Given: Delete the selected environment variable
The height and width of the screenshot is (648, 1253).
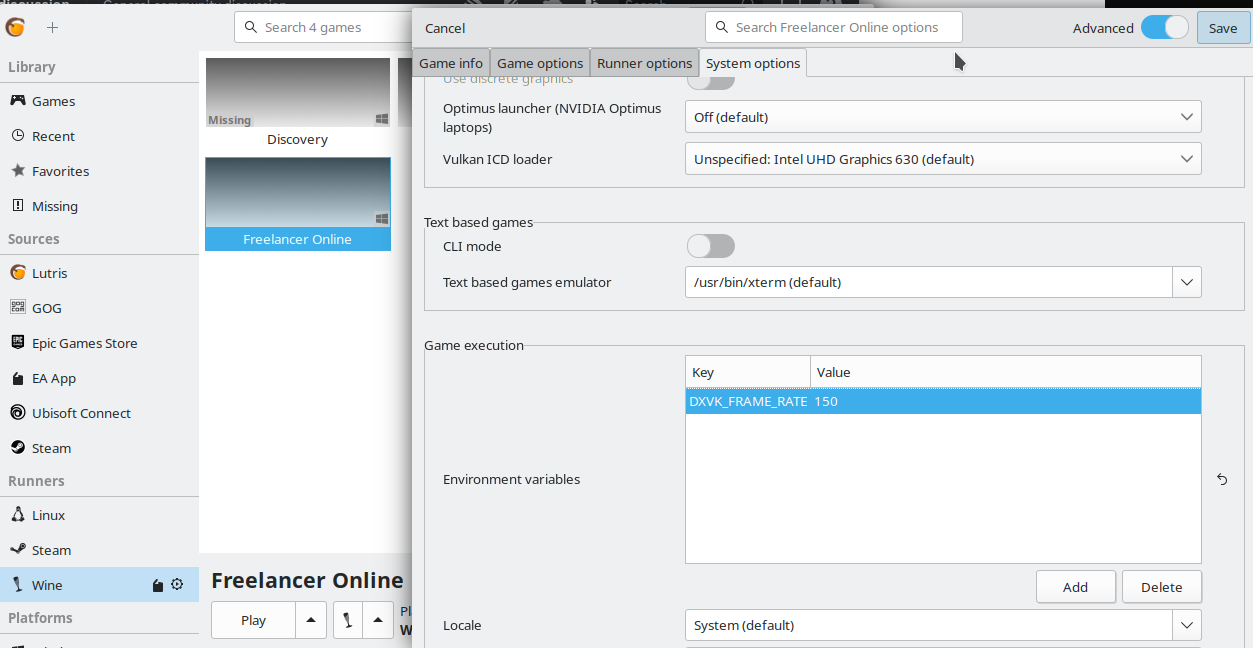Looking at the screenshot, I should pos(1162,587).
